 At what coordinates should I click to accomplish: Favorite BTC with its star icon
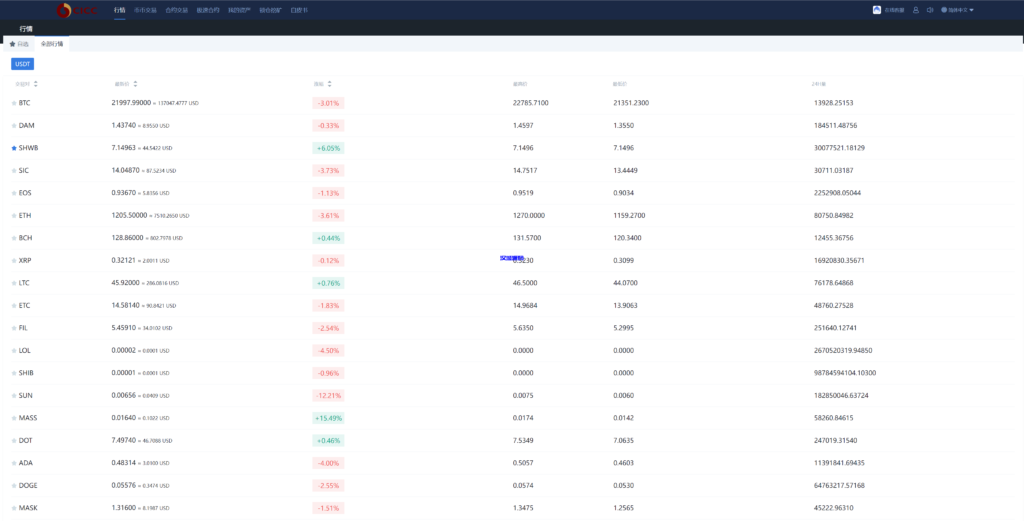(x=14, y=103)
